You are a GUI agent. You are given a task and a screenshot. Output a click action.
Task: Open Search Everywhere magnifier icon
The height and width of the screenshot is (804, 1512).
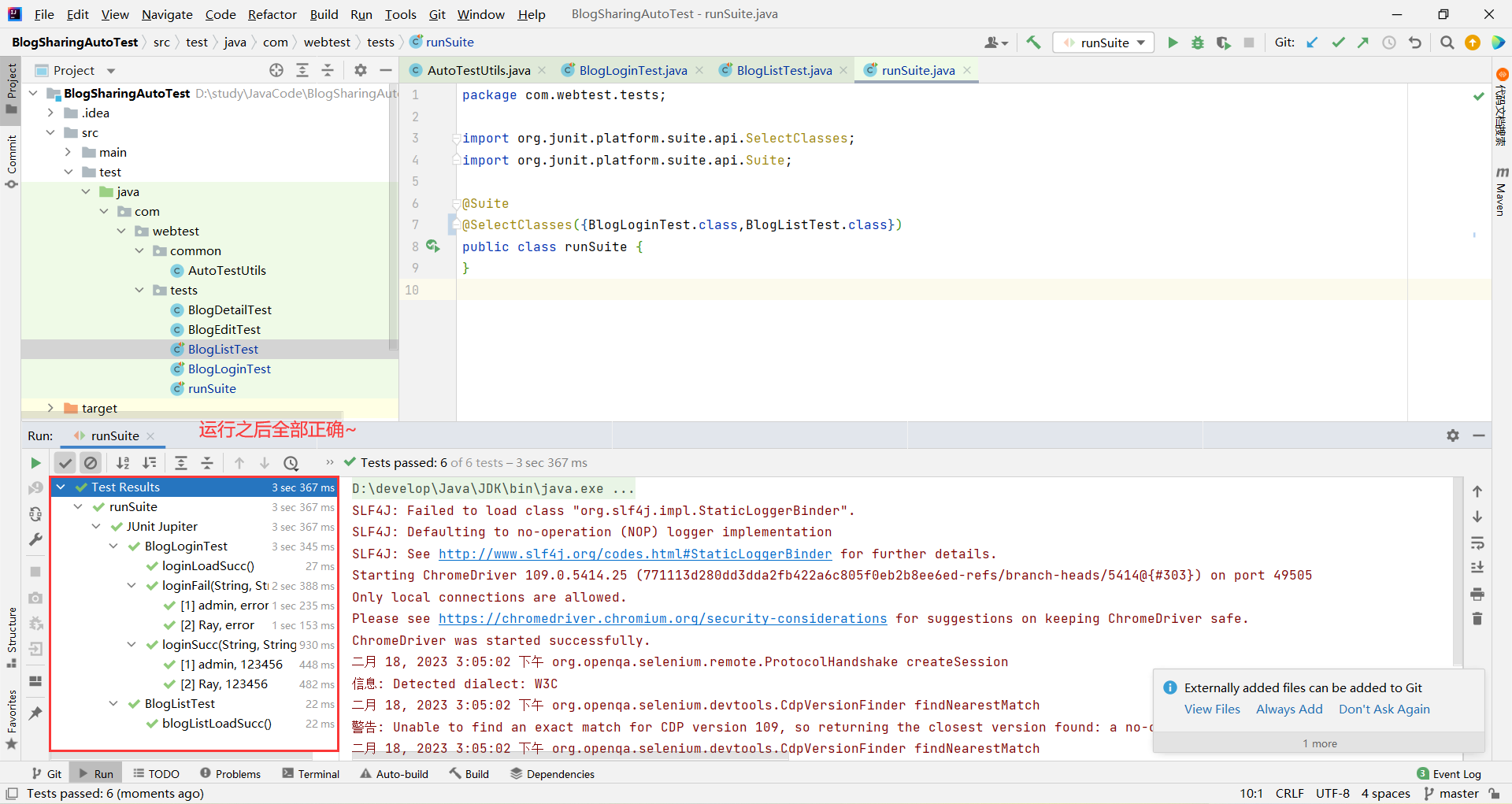tap(1447, 43)
